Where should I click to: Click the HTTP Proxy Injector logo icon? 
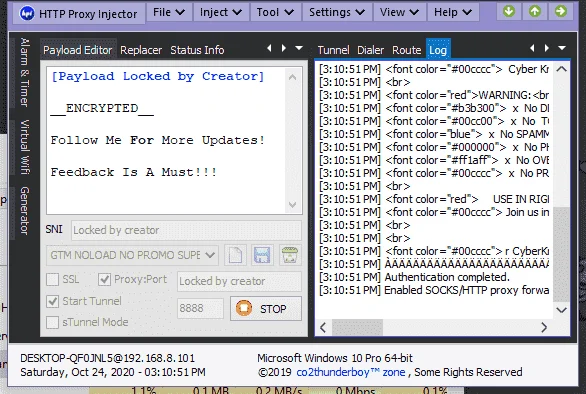(x=27, y=14)
